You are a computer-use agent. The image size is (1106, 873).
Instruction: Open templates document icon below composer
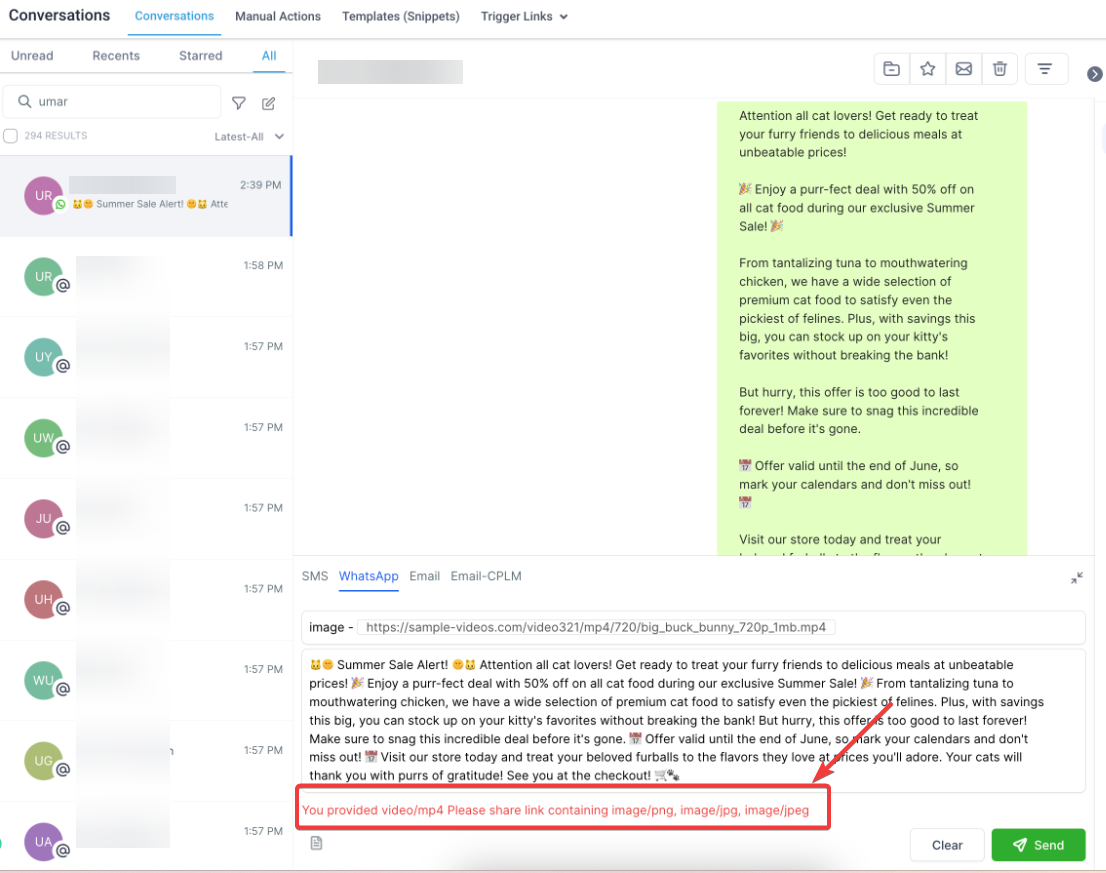click(x=317, y=843)
